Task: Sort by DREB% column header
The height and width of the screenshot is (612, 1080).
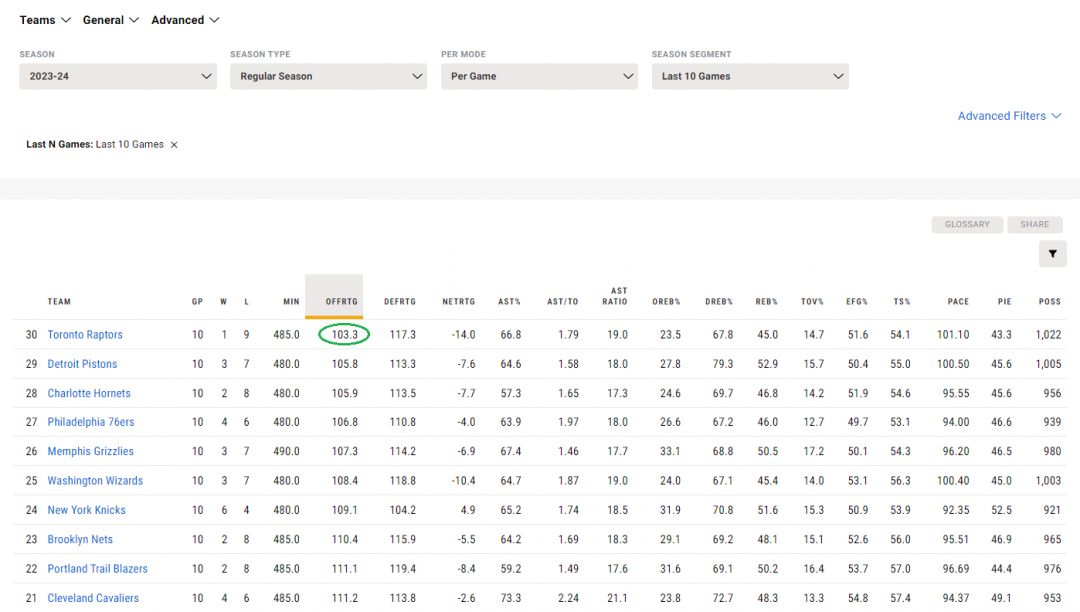Action: pyautogui.click(x=719, y=302)
